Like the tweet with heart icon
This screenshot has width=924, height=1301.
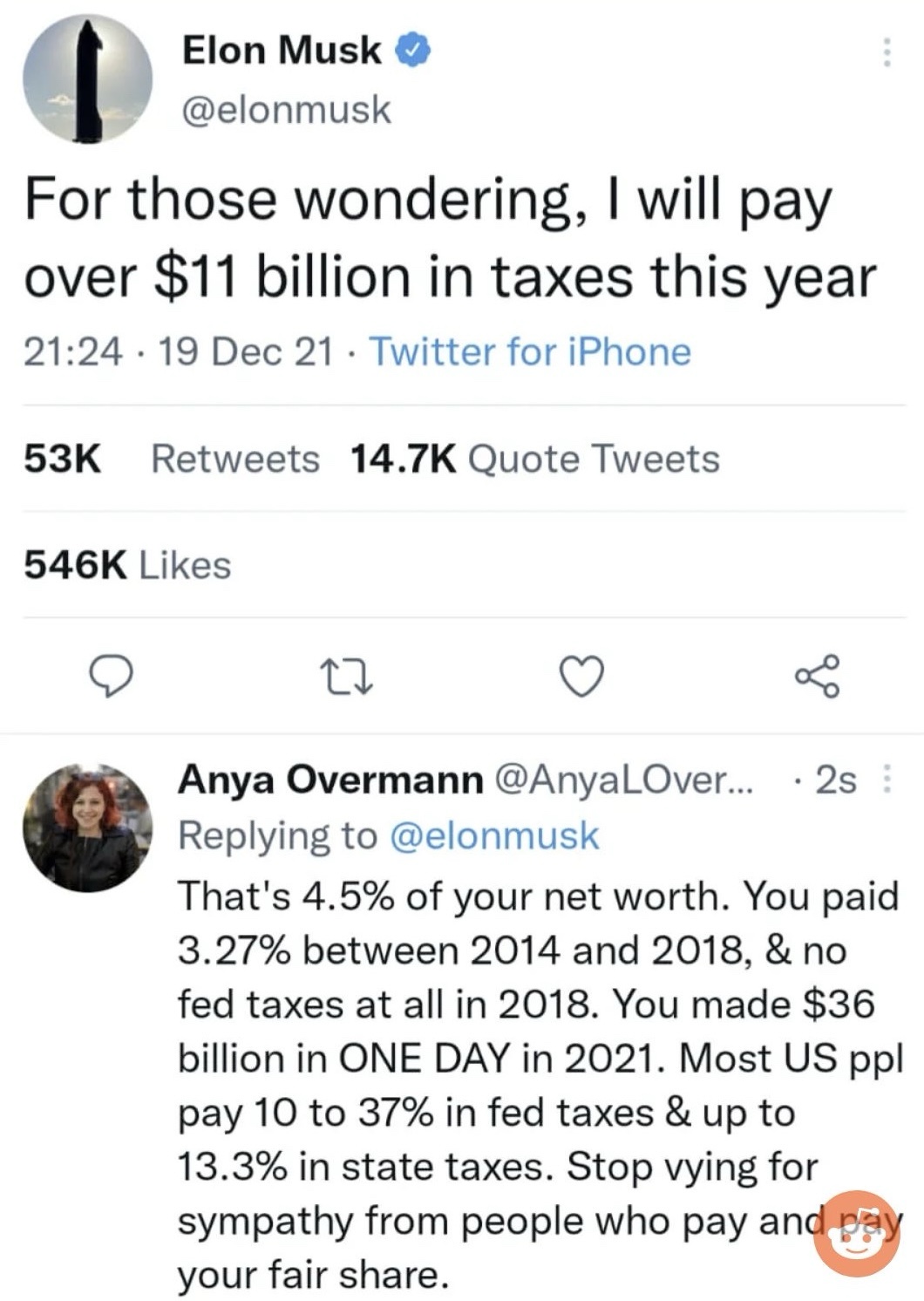[581, 678]
